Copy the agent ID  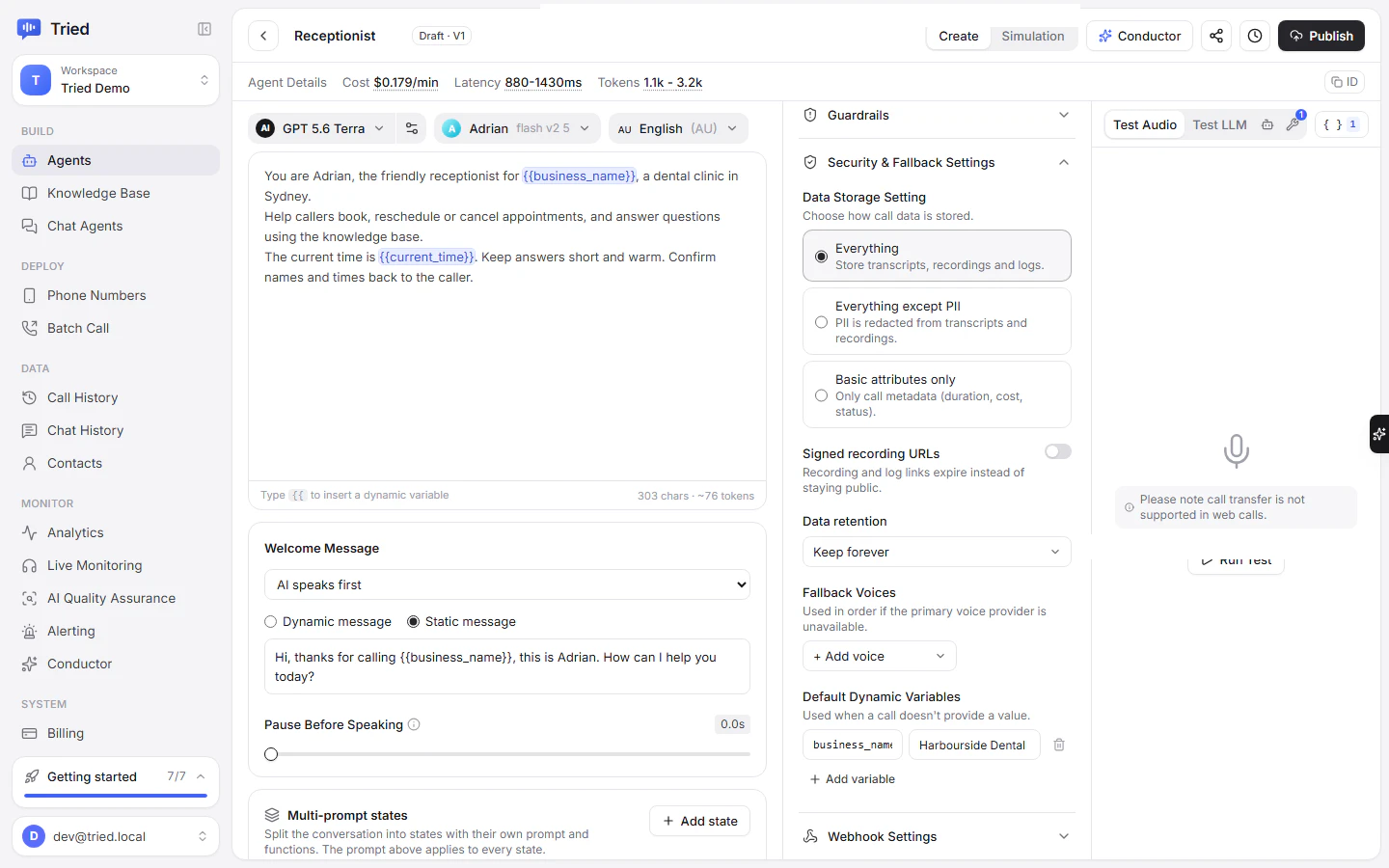pos(1346,82)
